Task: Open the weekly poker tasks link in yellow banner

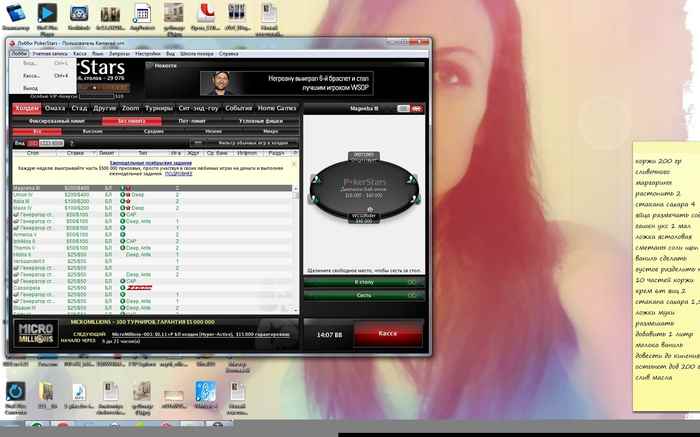Action: pyautogui.click(x=150, y=163)
